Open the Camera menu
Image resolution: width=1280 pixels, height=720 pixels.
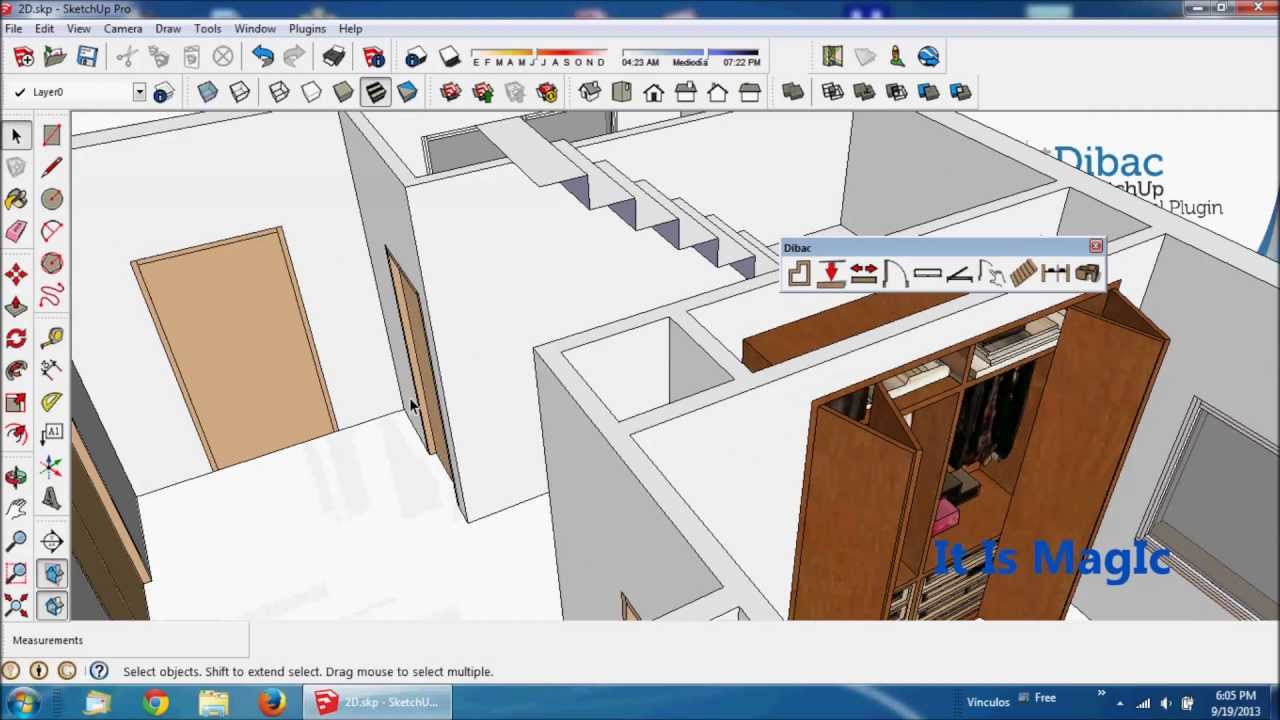[x=123, y=29]
